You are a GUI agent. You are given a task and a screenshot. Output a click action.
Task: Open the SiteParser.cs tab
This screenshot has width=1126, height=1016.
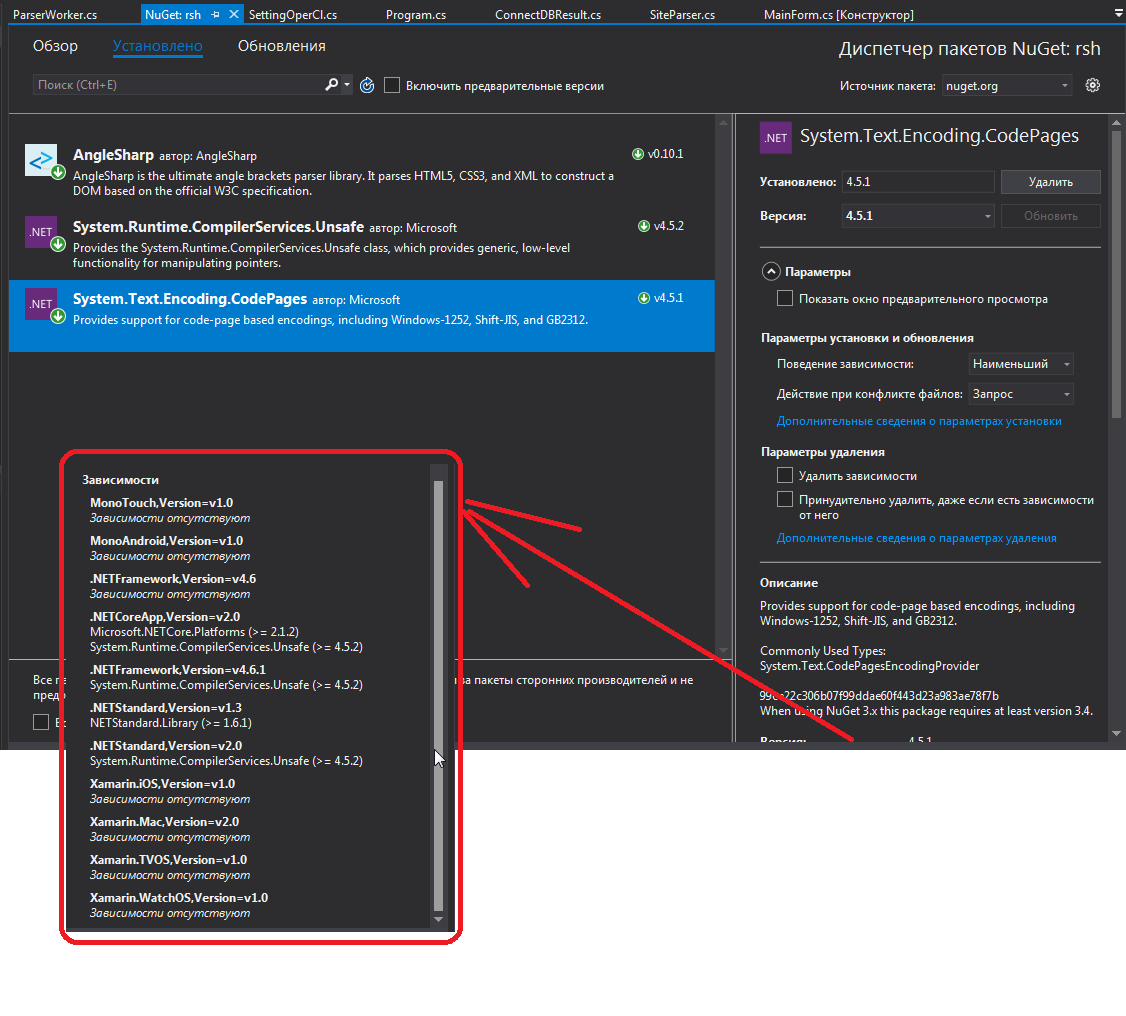[x=682, y=14]
